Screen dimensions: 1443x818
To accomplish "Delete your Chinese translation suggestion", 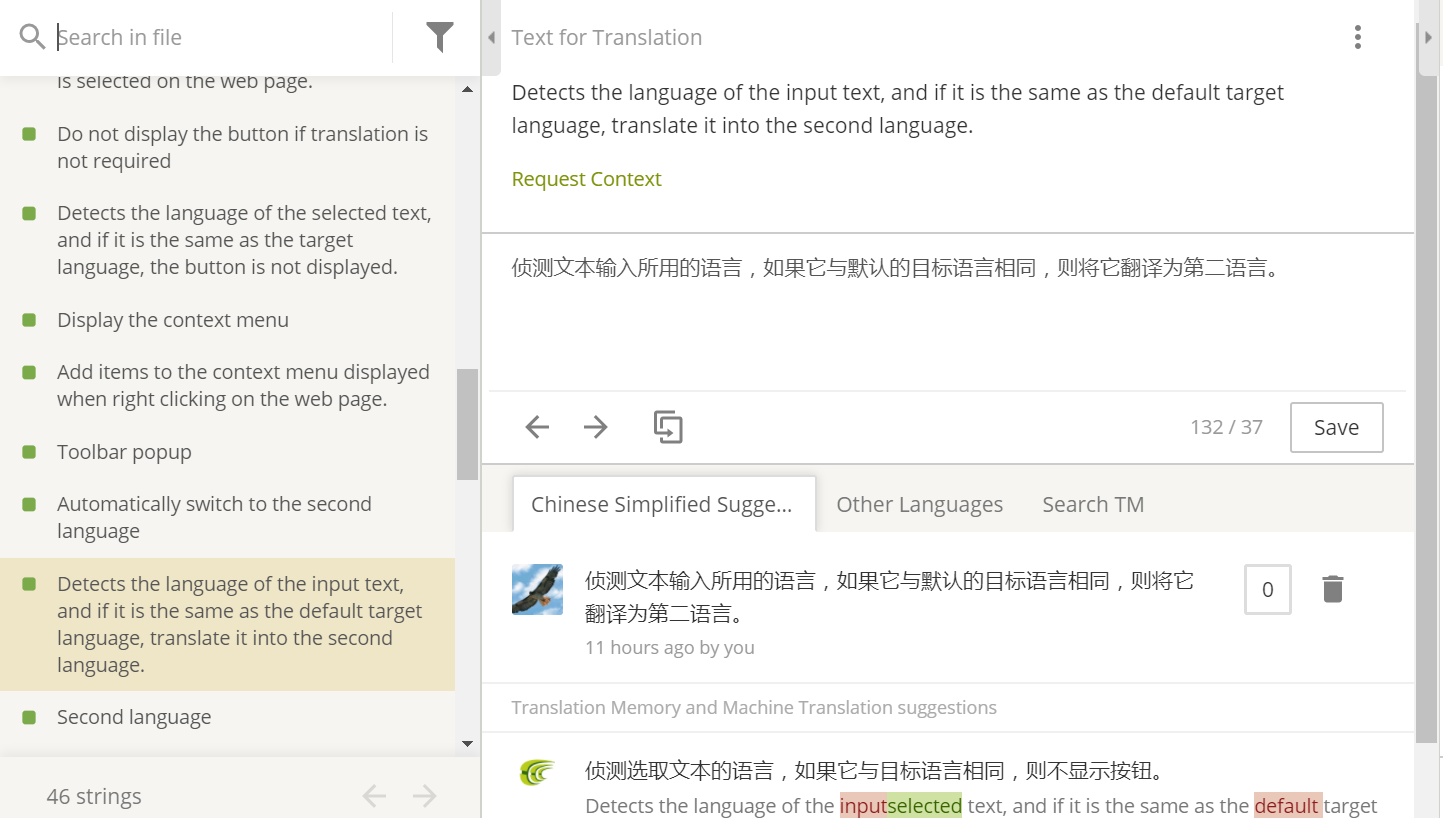I will (x=1332, y=589).
